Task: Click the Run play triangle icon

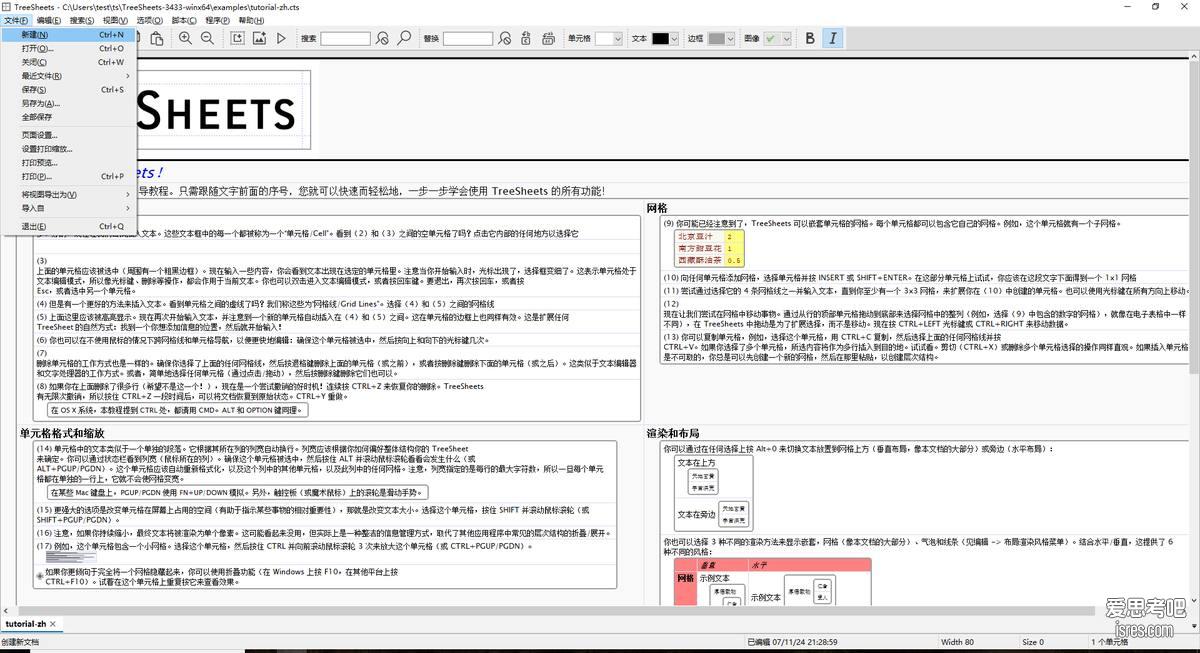Action: [281, 38]
